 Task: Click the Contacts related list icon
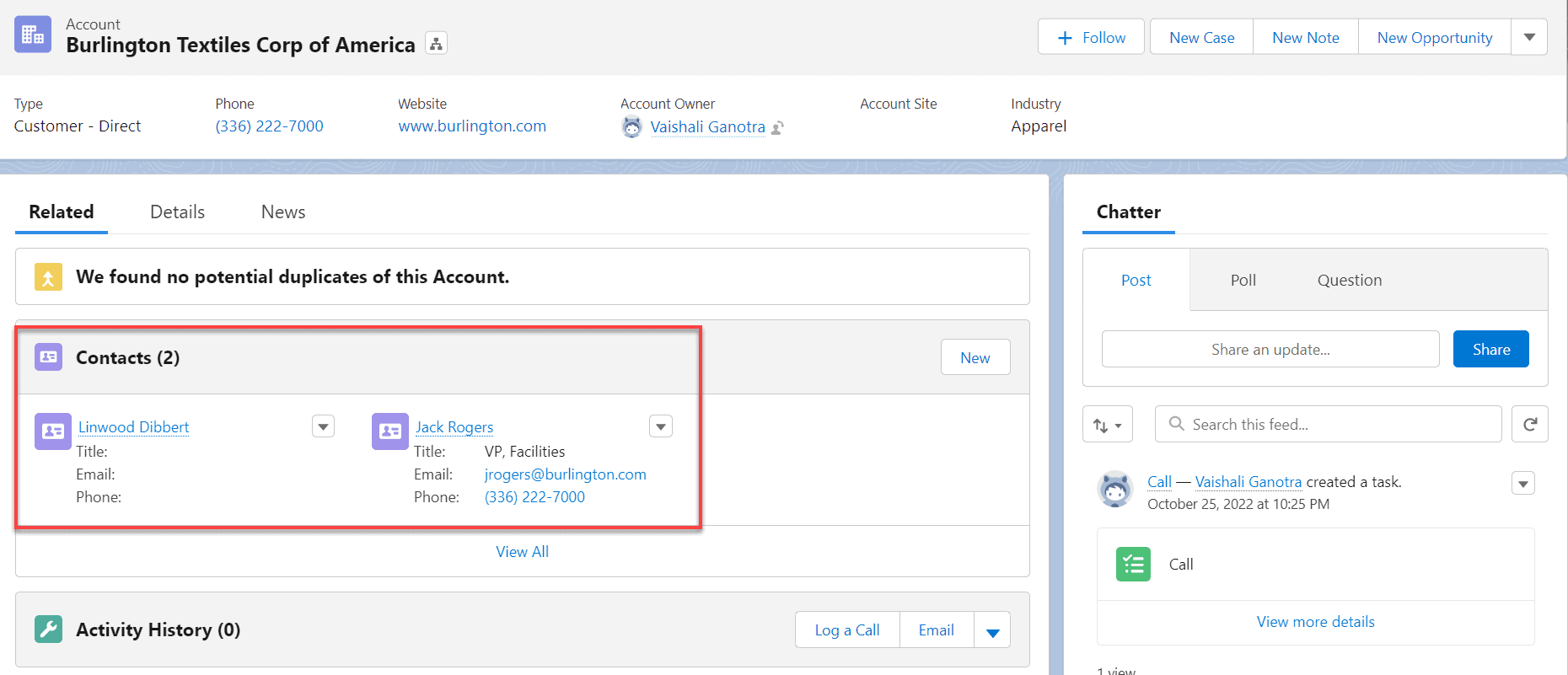[x=48, y=357]
